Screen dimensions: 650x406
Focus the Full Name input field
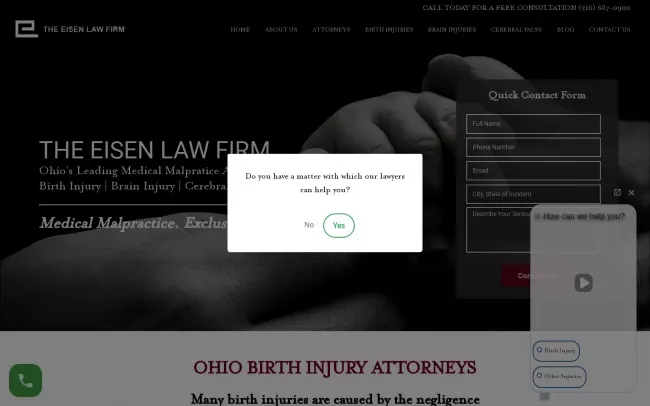tap(533, 124)
